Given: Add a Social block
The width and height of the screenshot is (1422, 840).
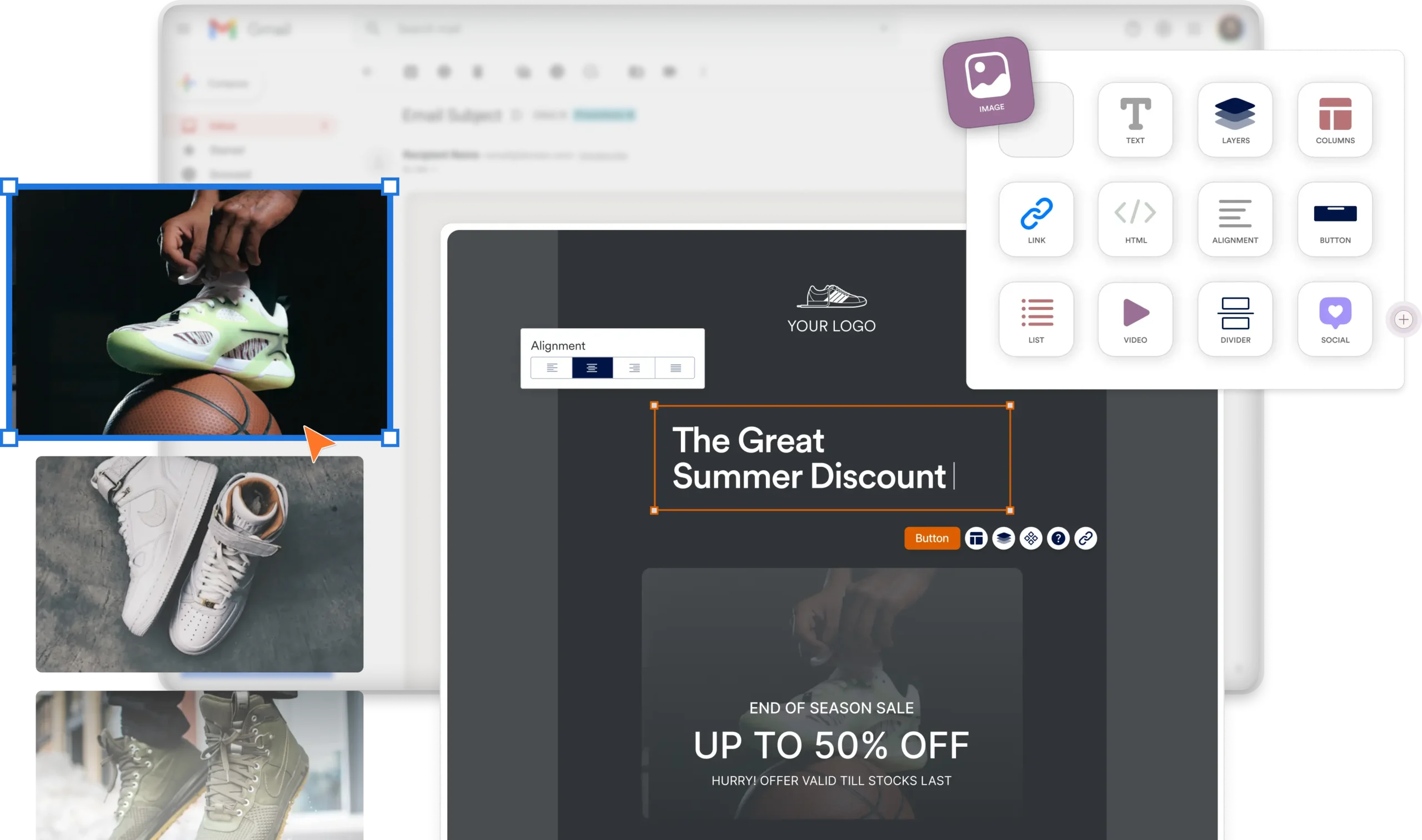Looking at the screenshot, I should [x=1335, y=319].
